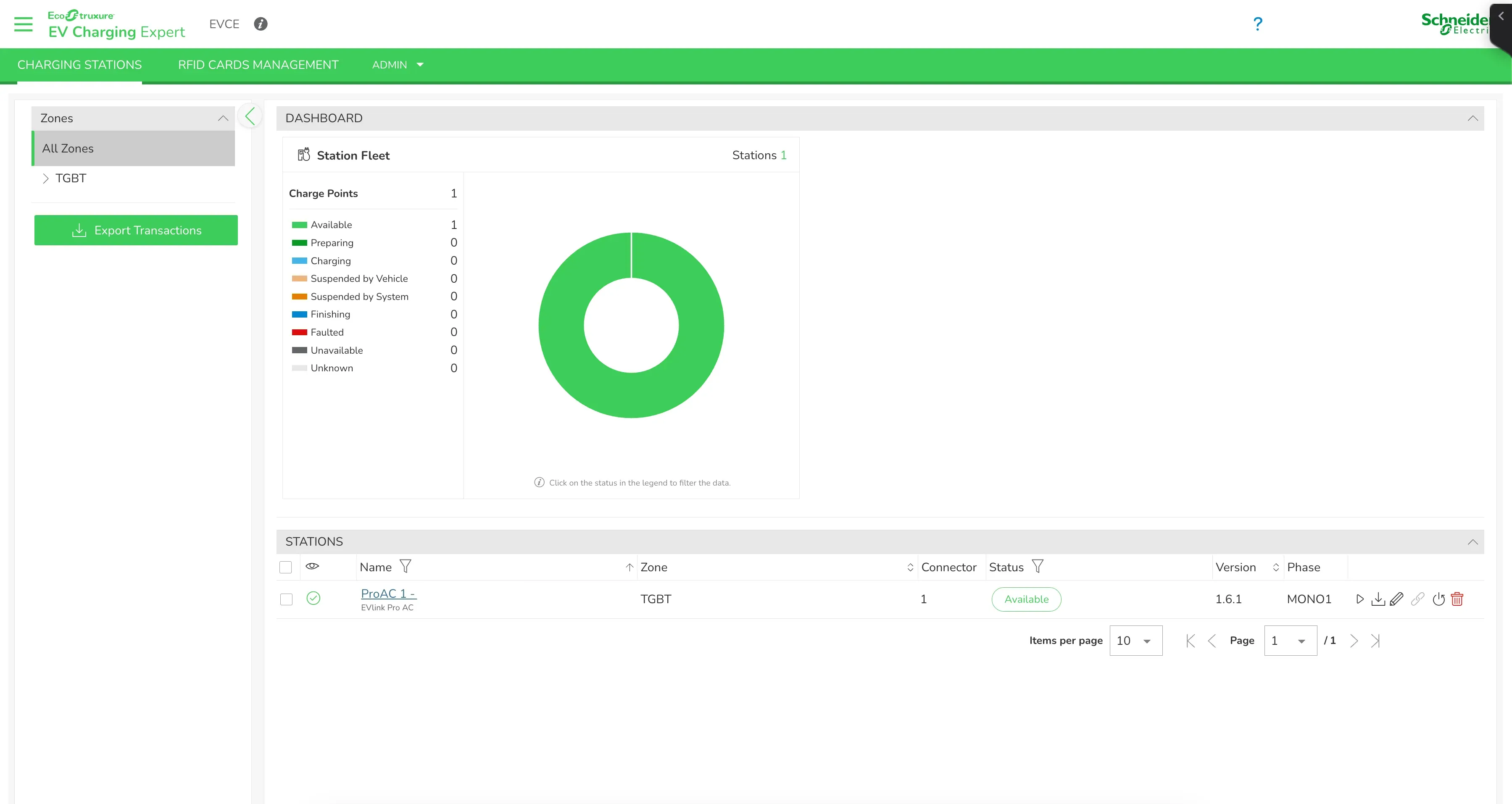1512x804 pixels.
Task: Click the TGBT cell in ProAC 1 row
Action: 656,599
